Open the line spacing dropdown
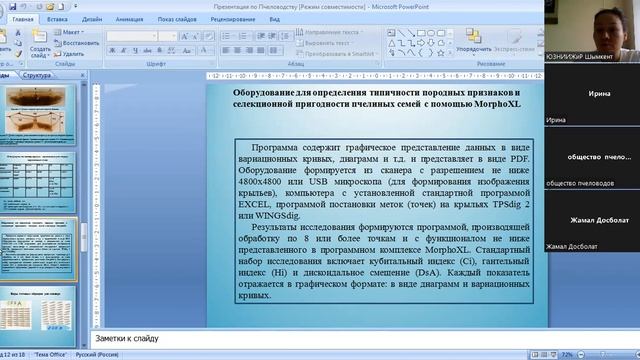This screenshot has width=640, height=360. point(286,36)
